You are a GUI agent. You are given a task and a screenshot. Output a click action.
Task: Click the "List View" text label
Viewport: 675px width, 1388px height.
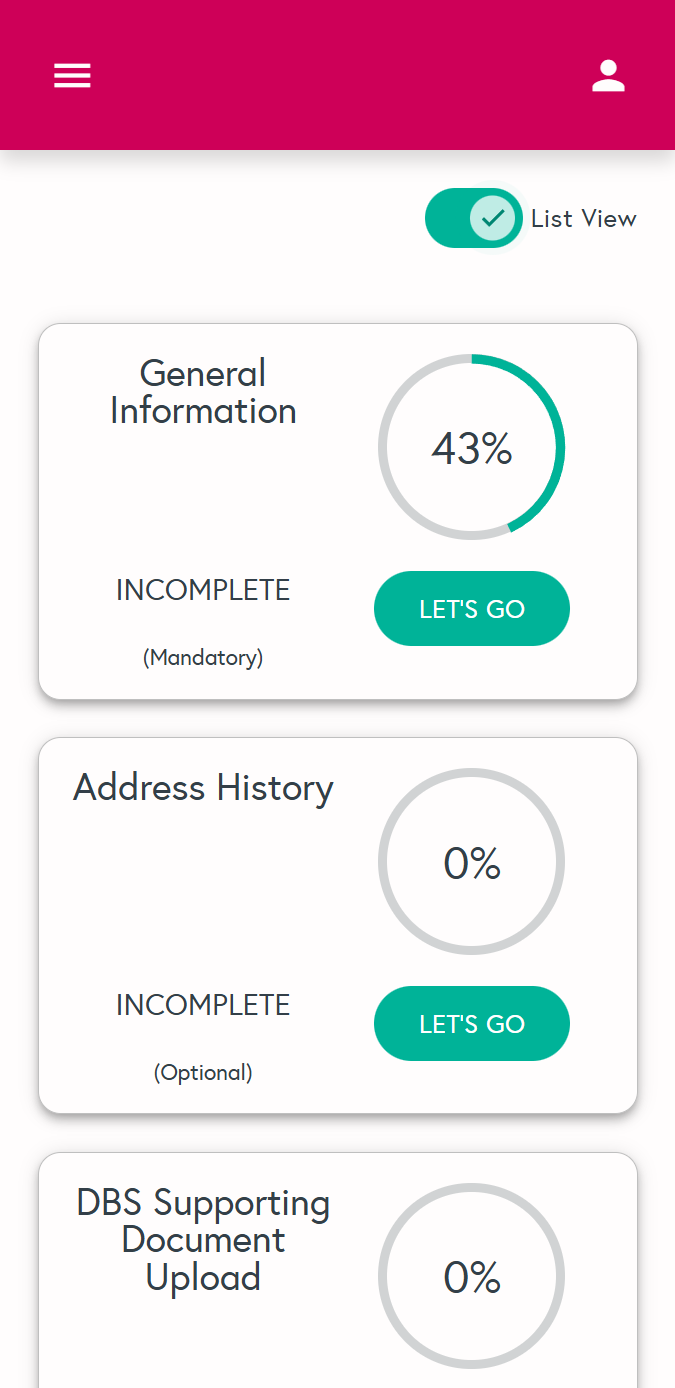point(583,219)
